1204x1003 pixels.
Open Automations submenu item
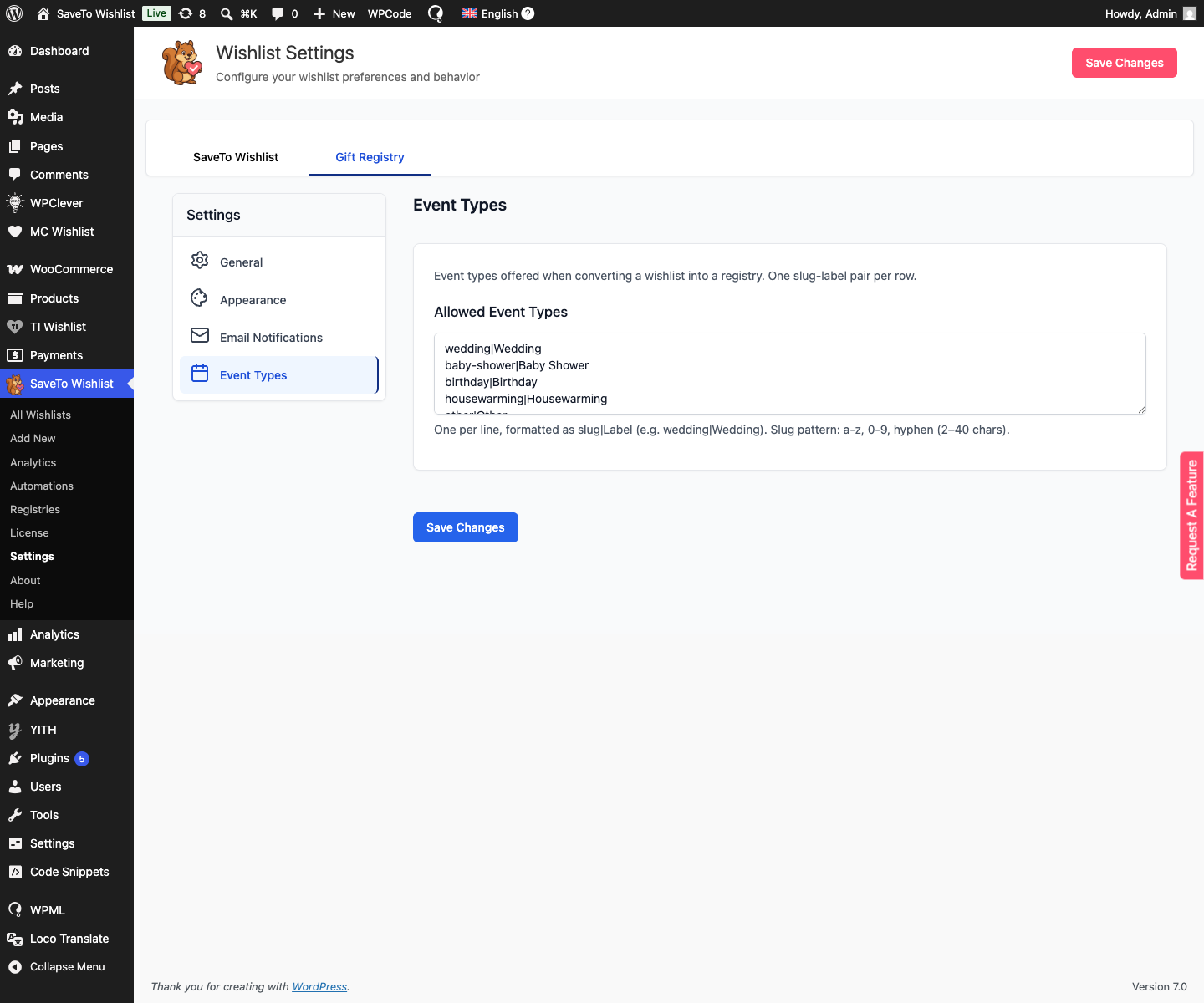pyautogui.click(x=42, y=486)
